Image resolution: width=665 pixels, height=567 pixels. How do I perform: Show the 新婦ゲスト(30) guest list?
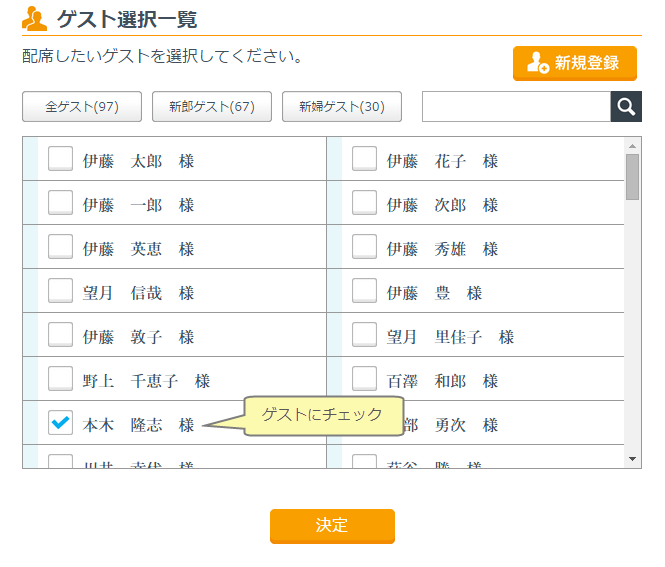pyautogui.click(x=342, y=107)
